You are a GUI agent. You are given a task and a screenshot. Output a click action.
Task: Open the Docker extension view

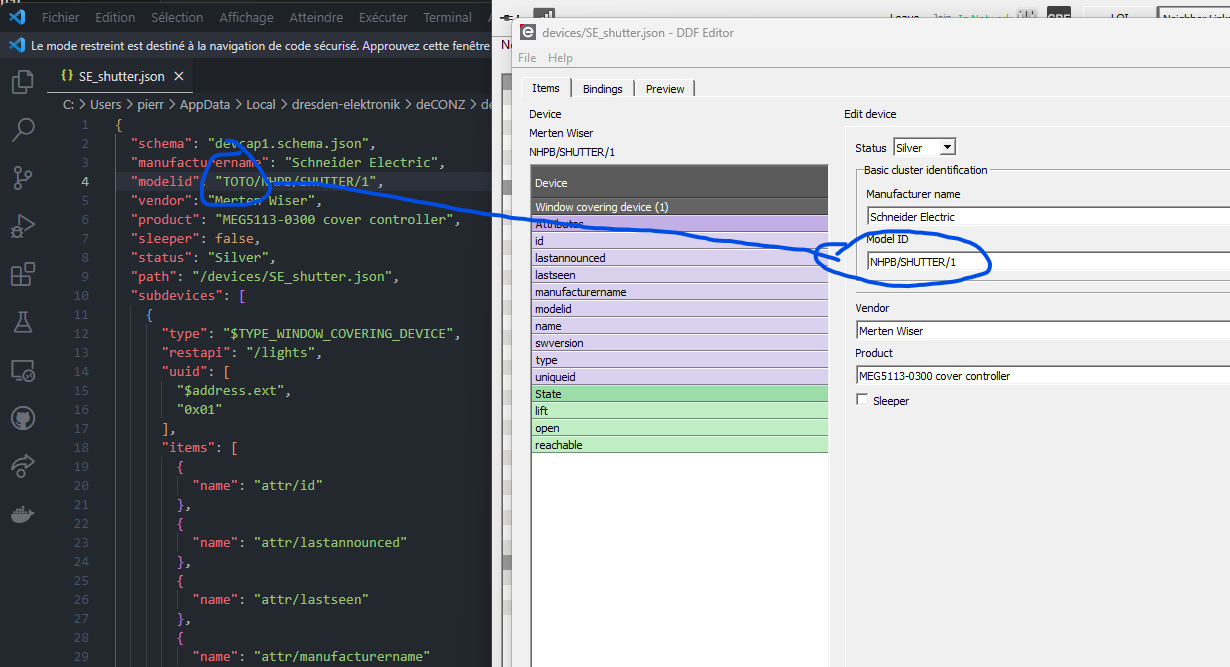pos(22,514)
